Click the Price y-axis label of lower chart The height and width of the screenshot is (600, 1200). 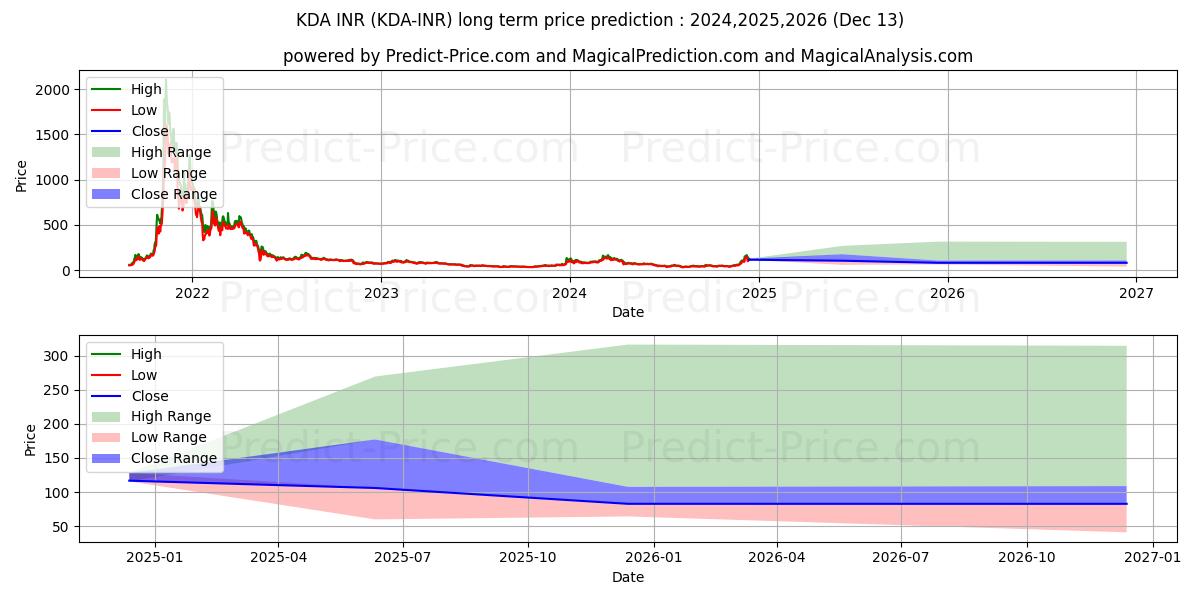[x=30, y=439]
